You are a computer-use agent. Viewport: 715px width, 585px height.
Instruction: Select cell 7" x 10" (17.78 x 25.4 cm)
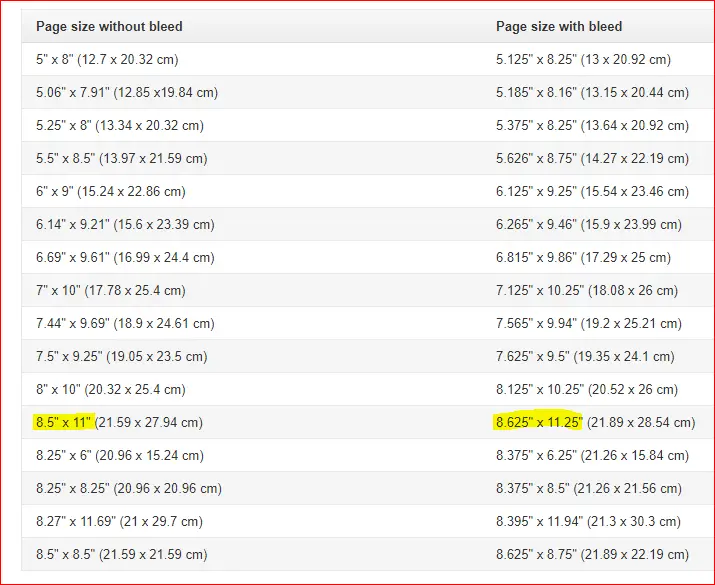(x=111, y=290)
